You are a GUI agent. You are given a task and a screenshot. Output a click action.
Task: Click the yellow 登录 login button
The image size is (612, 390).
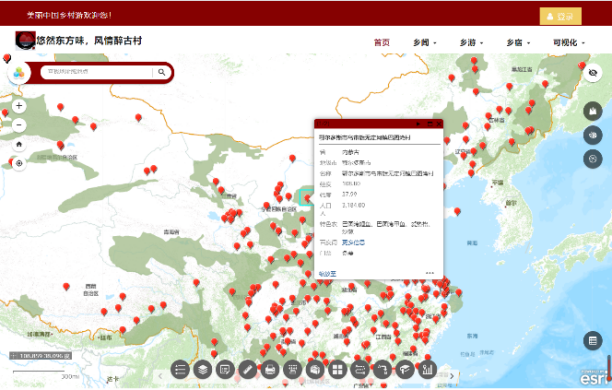pyautogui.click(x=560, y=16)
